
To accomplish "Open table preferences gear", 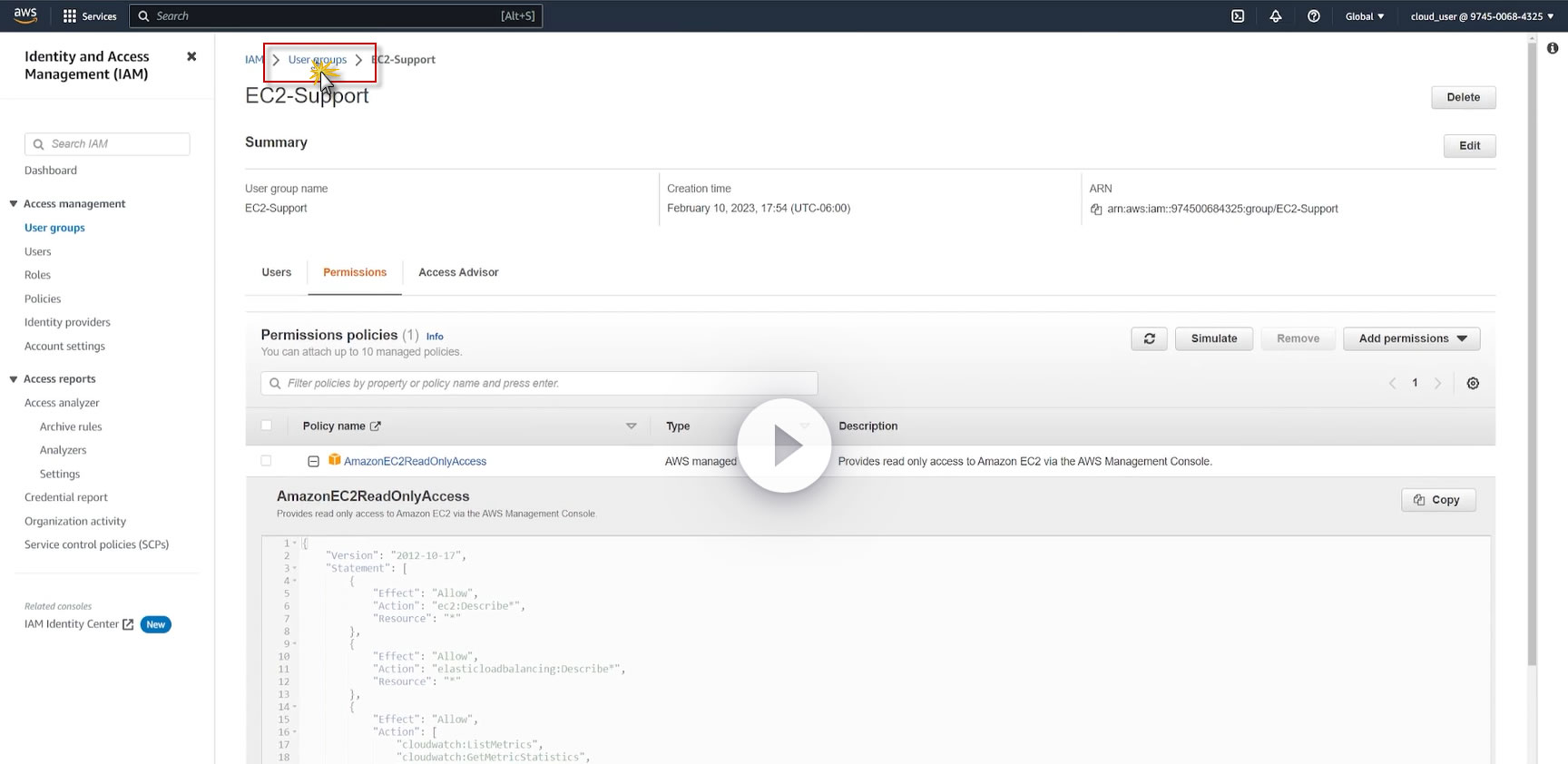I will click(x=1473, y=384).
